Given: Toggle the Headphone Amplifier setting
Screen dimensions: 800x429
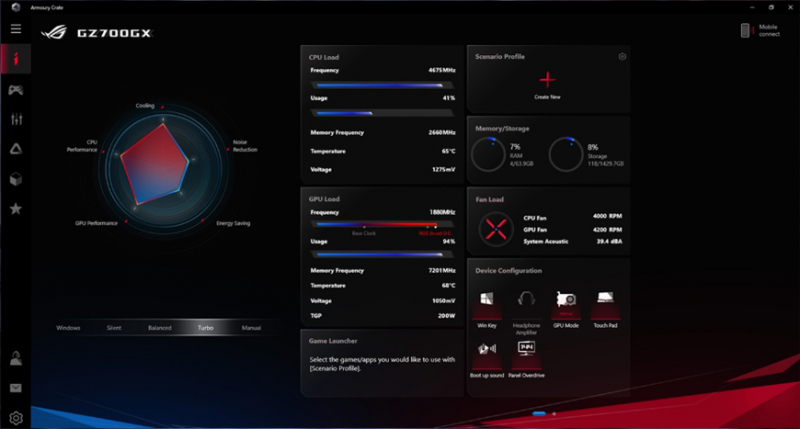Looking at the screenshot, I should [526, 313].
